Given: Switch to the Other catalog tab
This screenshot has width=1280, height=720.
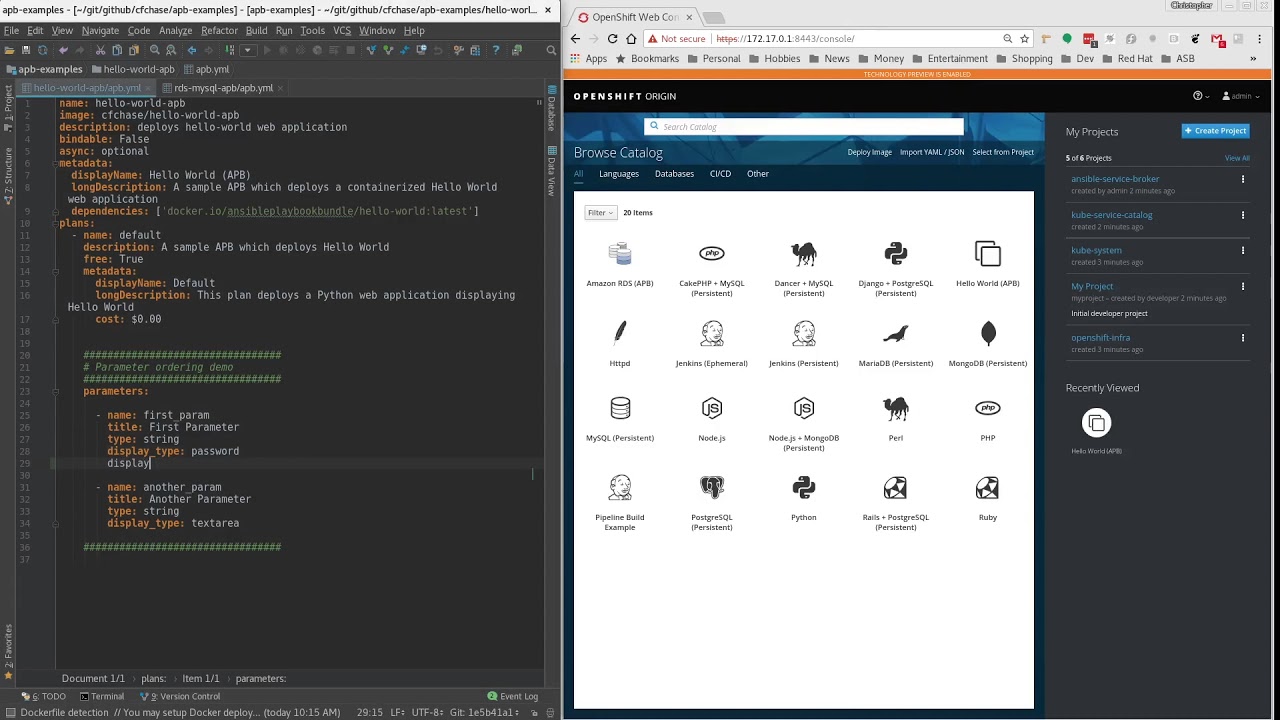Looking at the screenshot, I should pyautogui.click(x=758, y=174).
